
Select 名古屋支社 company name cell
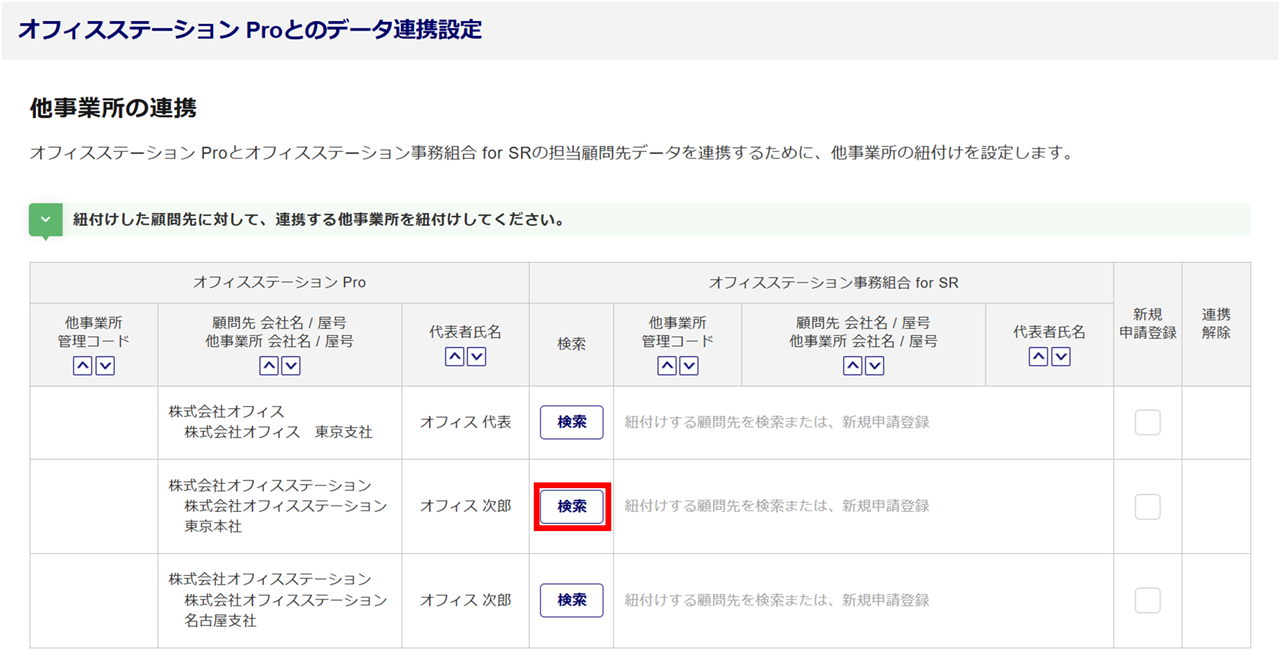(280, 600)
